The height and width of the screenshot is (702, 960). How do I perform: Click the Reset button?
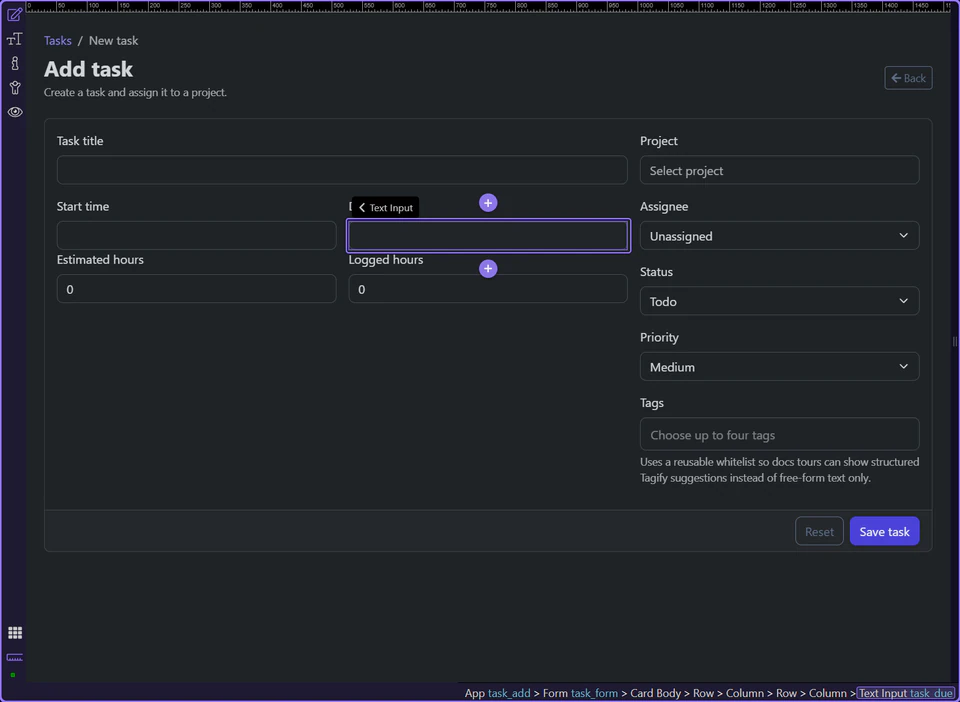click(818, 531)
